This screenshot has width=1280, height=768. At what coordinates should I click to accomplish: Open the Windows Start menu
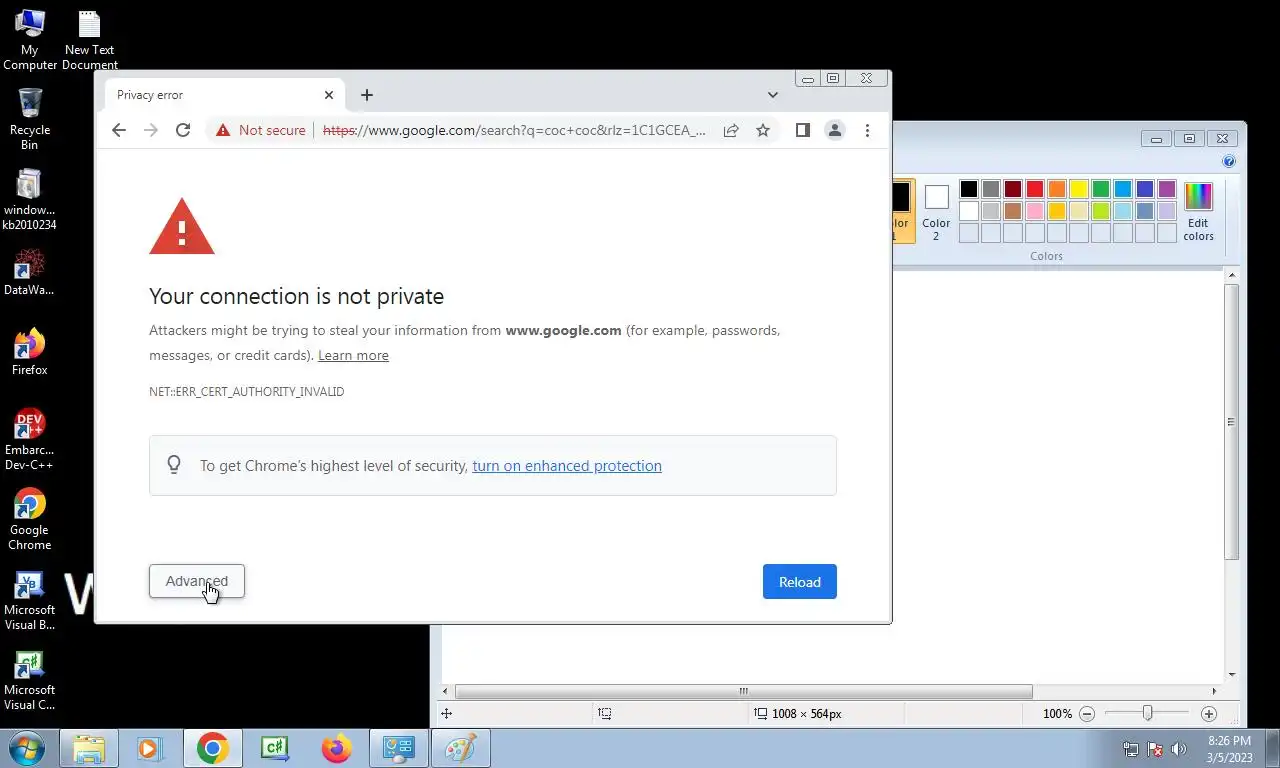pyautogui.click(x=27, y=748)
